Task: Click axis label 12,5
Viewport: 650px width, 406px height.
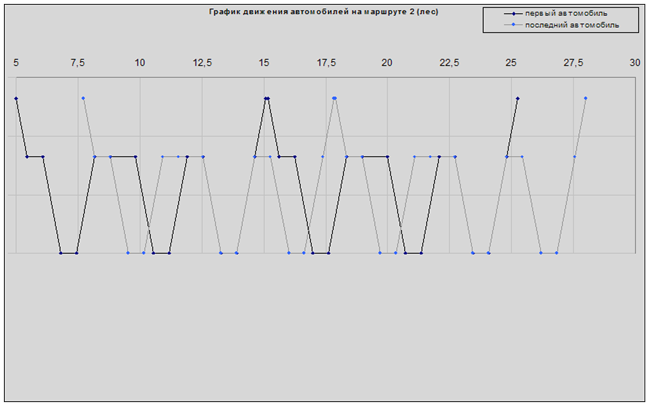Action: click(x=202, y=62)
